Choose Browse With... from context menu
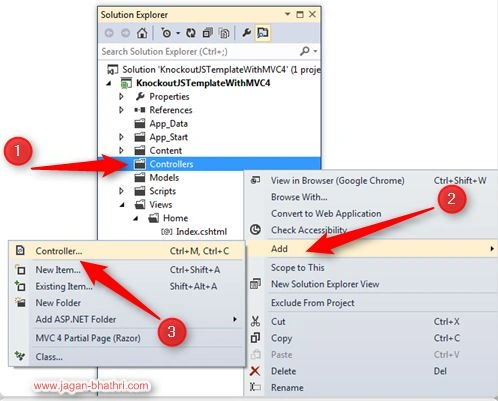This screenshot has height=401, width=498. click(371, 197)
